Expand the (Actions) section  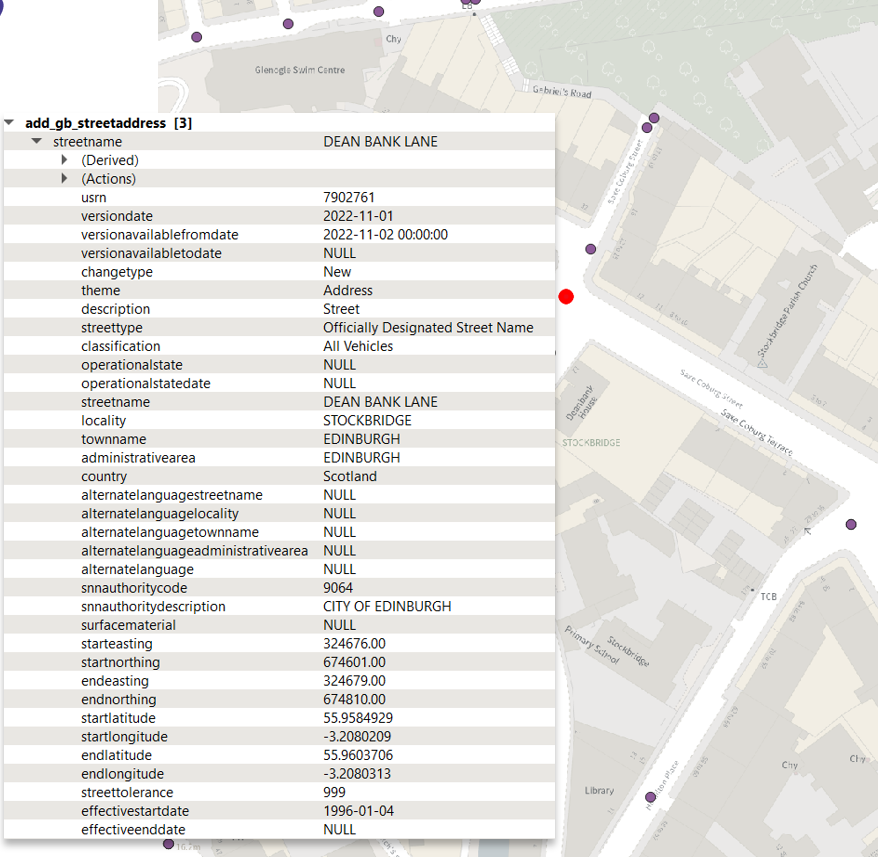[65, 178]
